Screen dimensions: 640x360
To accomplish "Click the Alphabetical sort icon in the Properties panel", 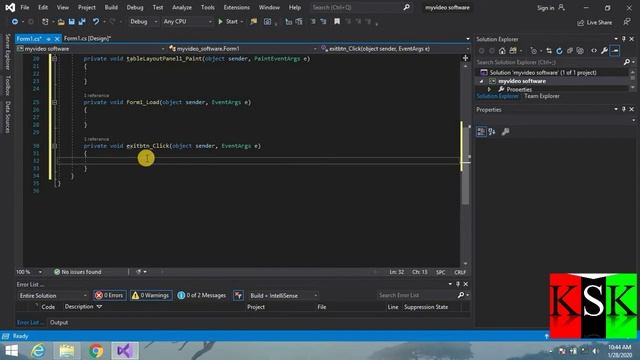I will click(492, 131).
